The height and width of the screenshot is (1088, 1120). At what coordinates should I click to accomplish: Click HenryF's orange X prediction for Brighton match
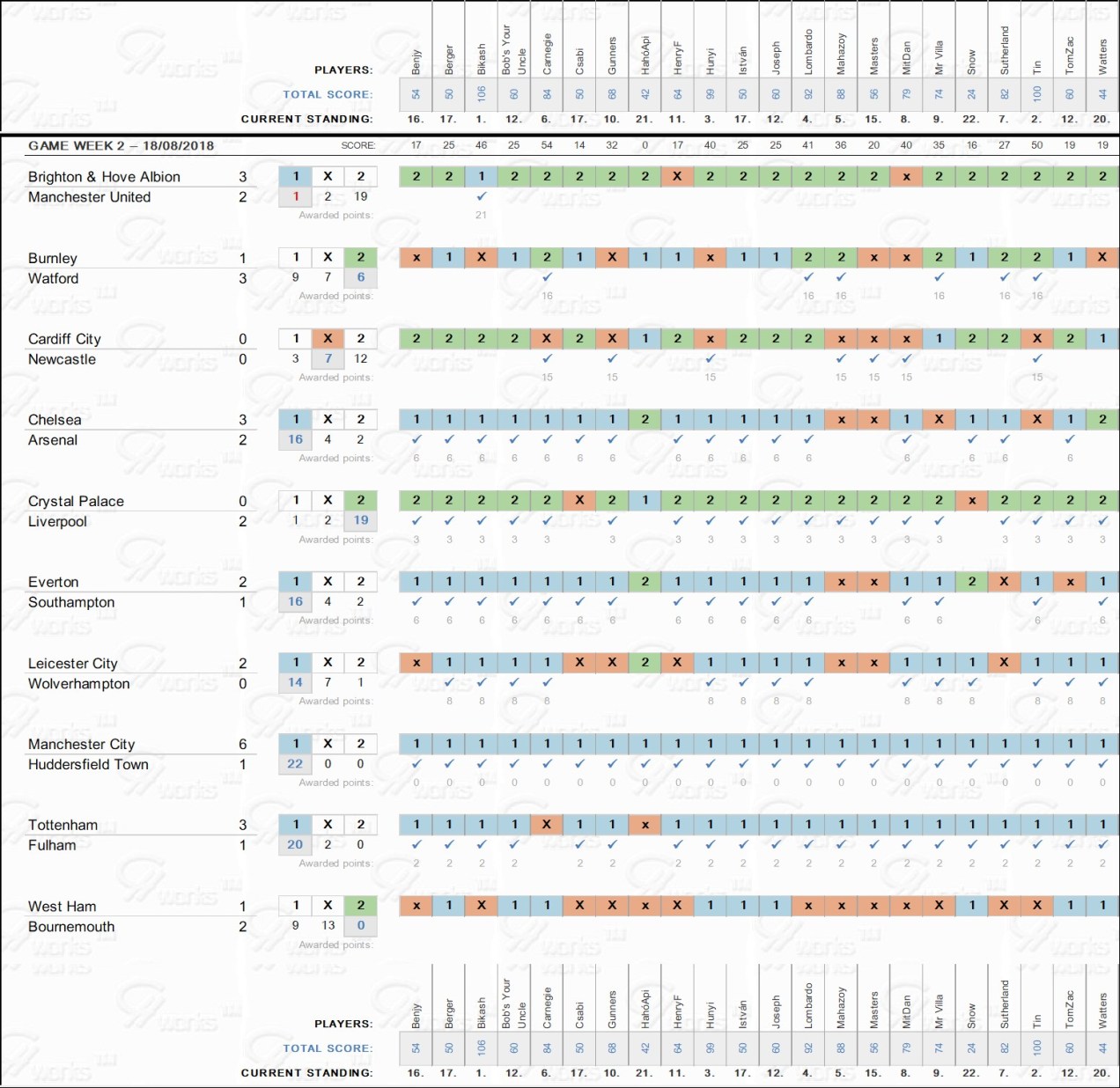pyautogui.click(x=677, y=176)
